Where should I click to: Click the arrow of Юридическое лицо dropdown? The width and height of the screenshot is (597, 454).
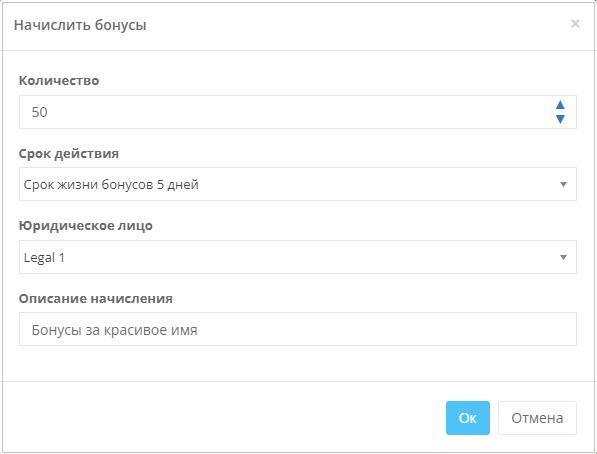point(563,257)
